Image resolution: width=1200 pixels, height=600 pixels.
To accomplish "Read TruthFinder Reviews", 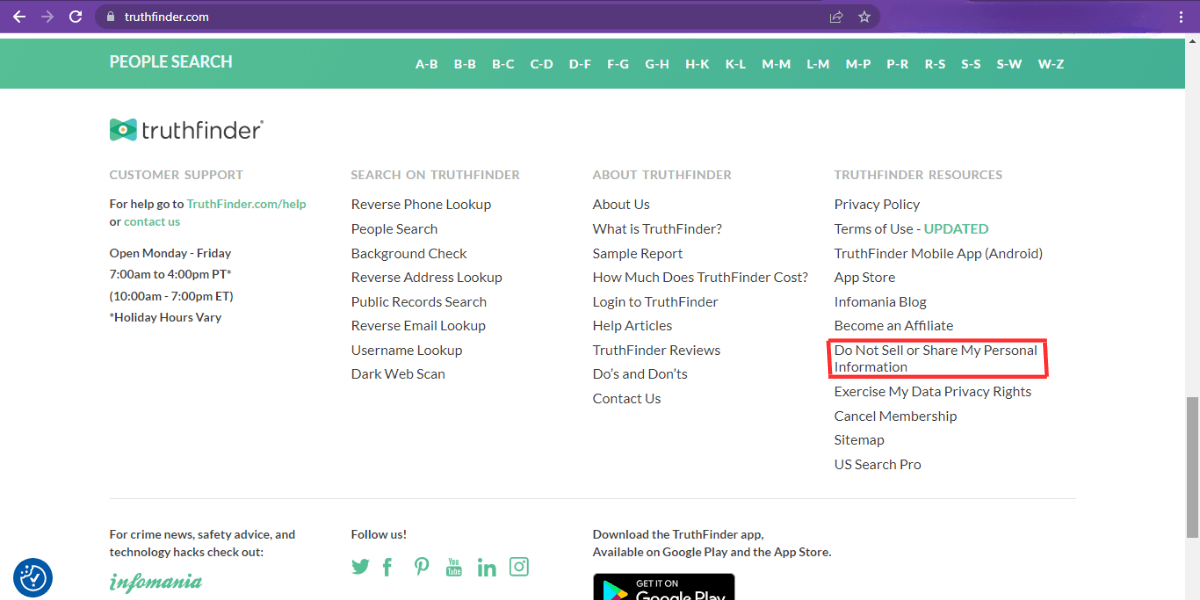I will pyautogui.click(x=656, y=350).
